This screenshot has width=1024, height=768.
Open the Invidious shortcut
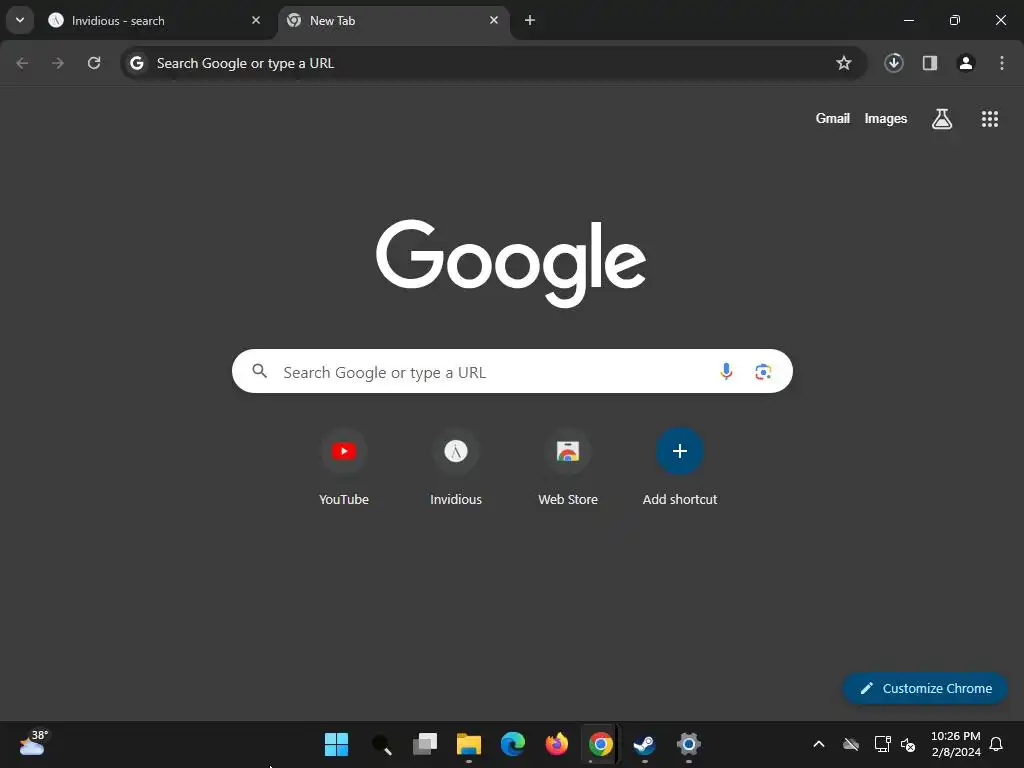pyautogui.click(x=456, y=468)
